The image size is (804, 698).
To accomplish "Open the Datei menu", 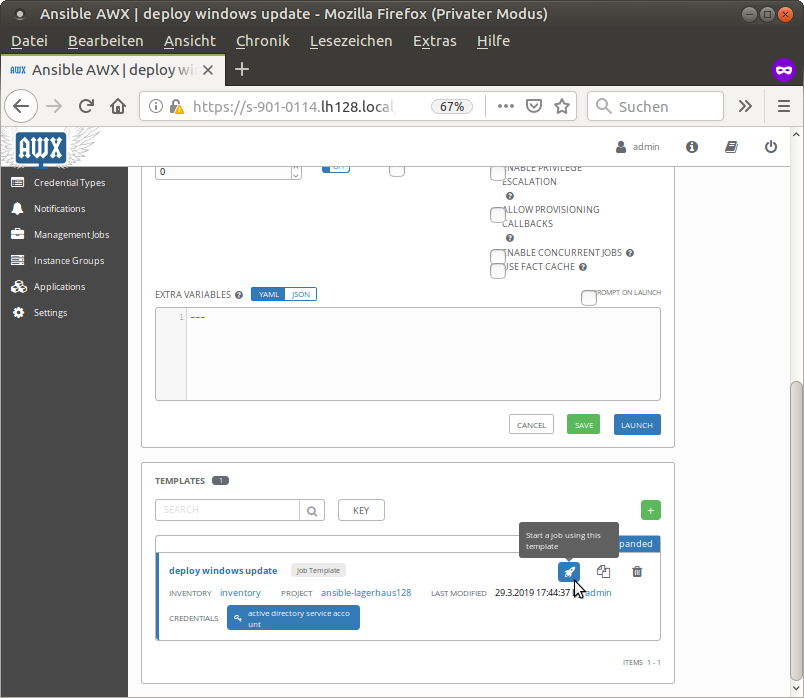I will pos(29,41).
